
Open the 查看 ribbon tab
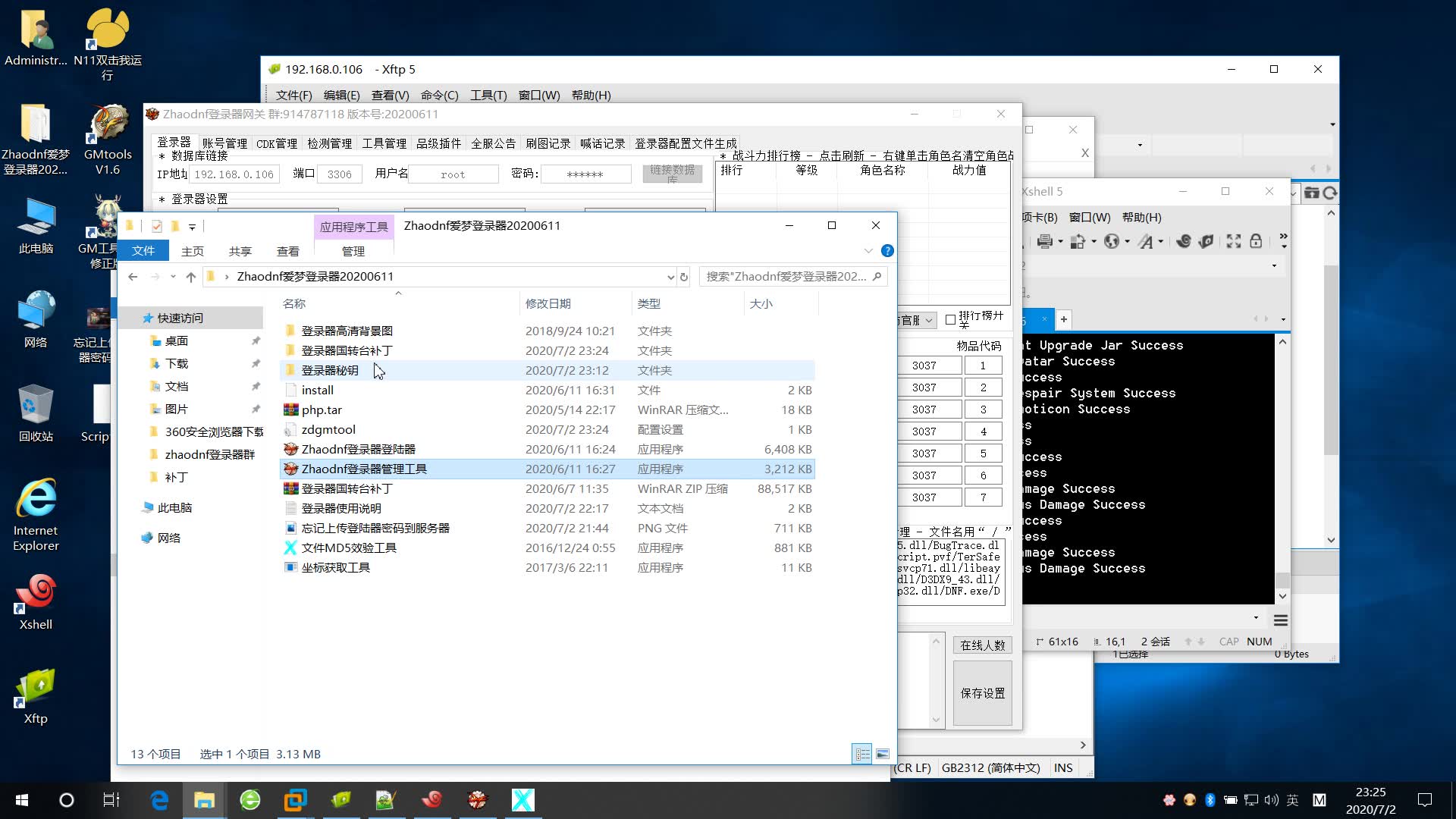coord(288,251)
